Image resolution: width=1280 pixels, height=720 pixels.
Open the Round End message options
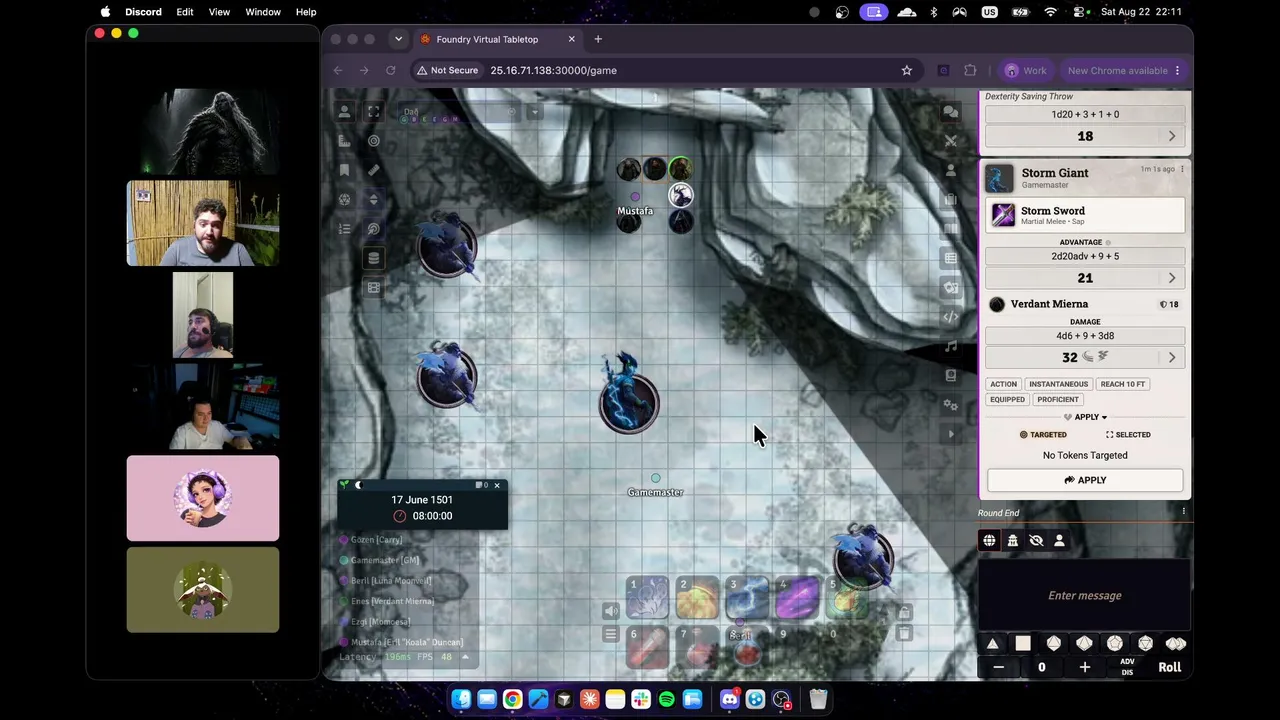pos(1184,512)
